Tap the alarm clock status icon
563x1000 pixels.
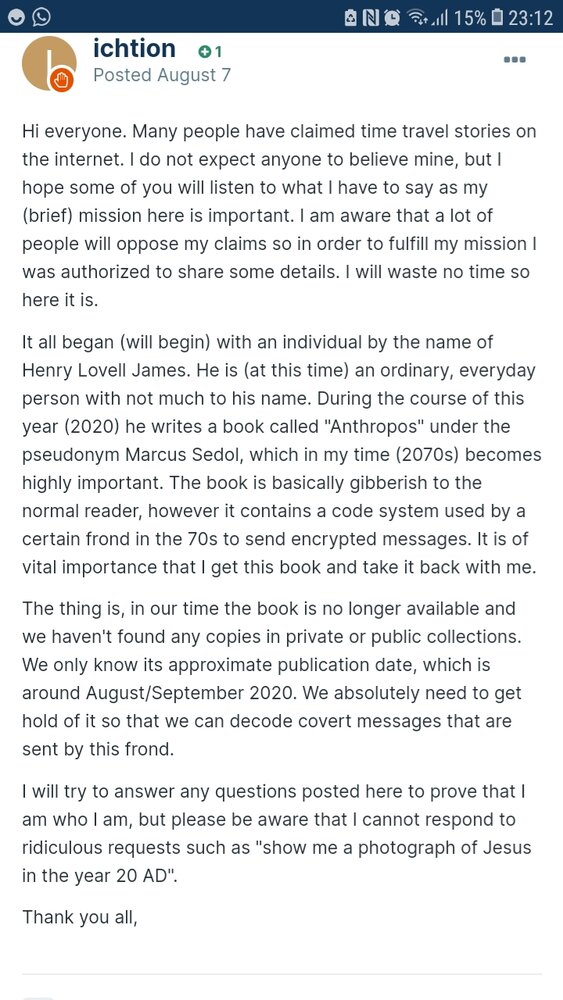click(391, 18)
